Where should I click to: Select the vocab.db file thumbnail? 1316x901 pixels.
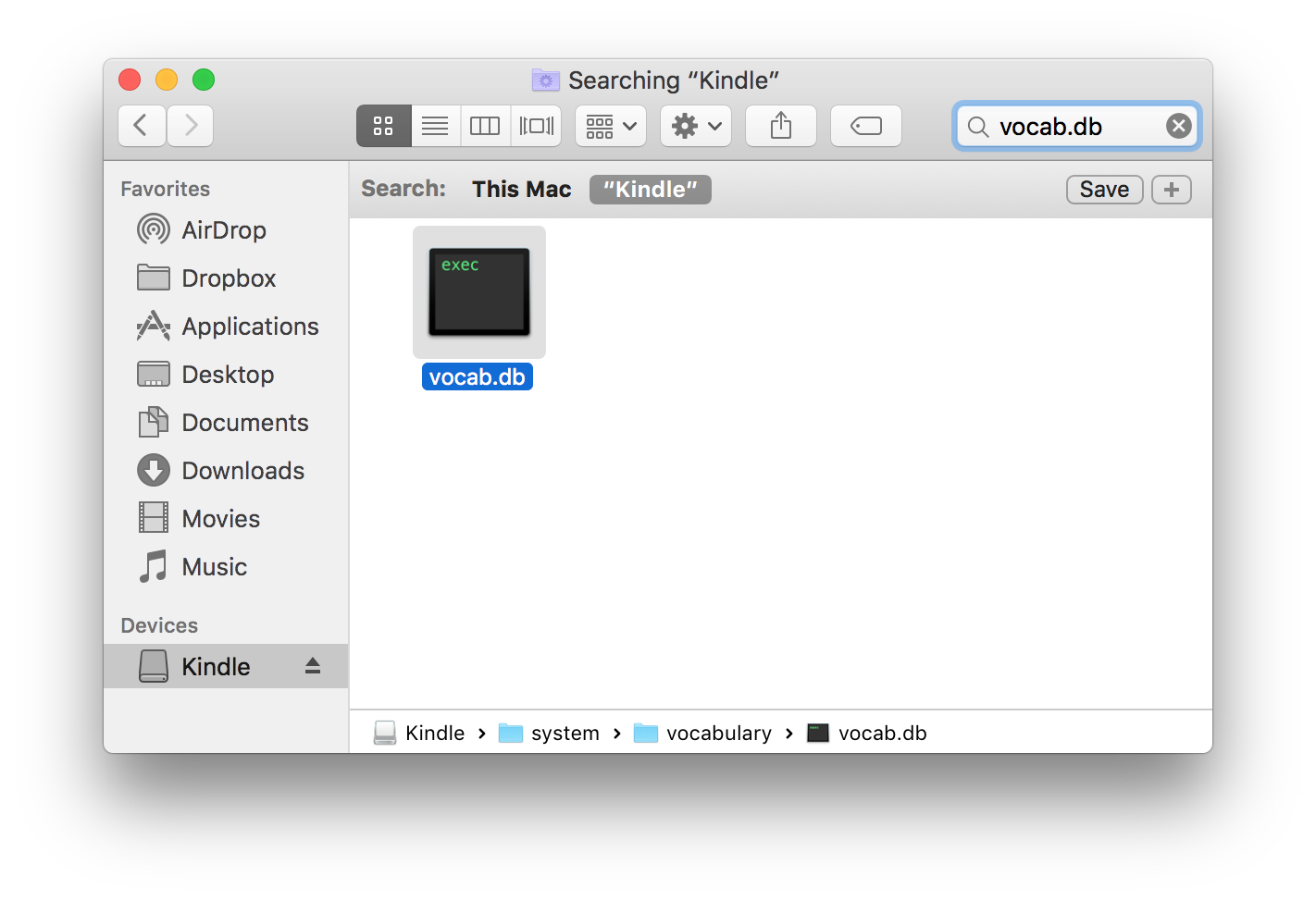click(478, 291)
